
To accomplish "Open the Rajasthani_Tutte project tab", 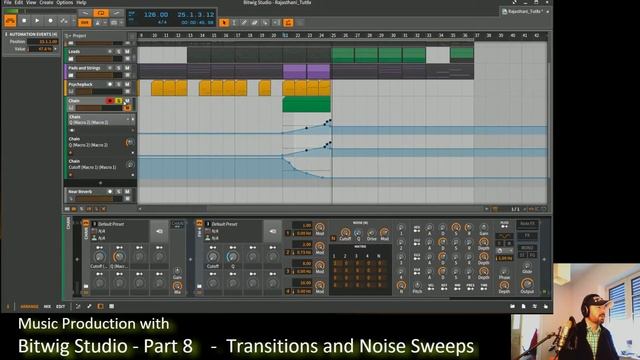I will 525,11.
